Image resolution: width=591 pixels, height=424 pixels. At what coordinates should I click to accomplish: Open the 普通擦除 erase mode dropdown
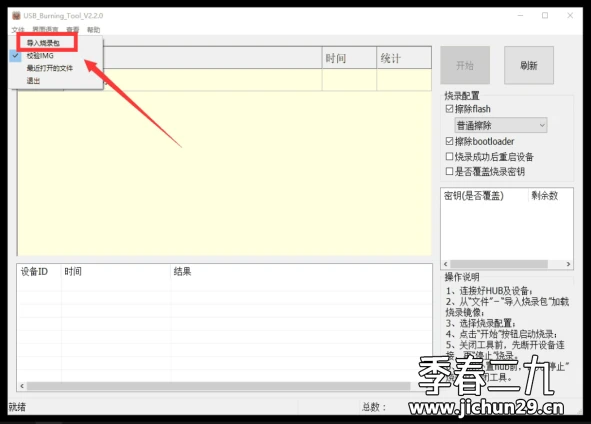501,125
